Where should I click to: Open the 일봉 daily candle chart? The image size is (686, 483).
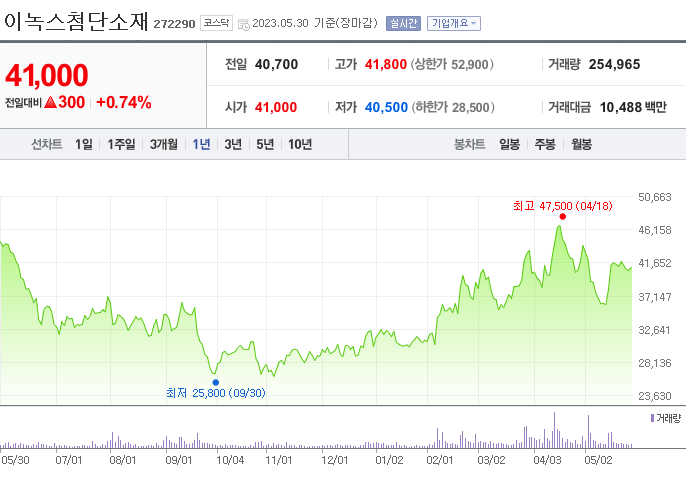(510, 144)
